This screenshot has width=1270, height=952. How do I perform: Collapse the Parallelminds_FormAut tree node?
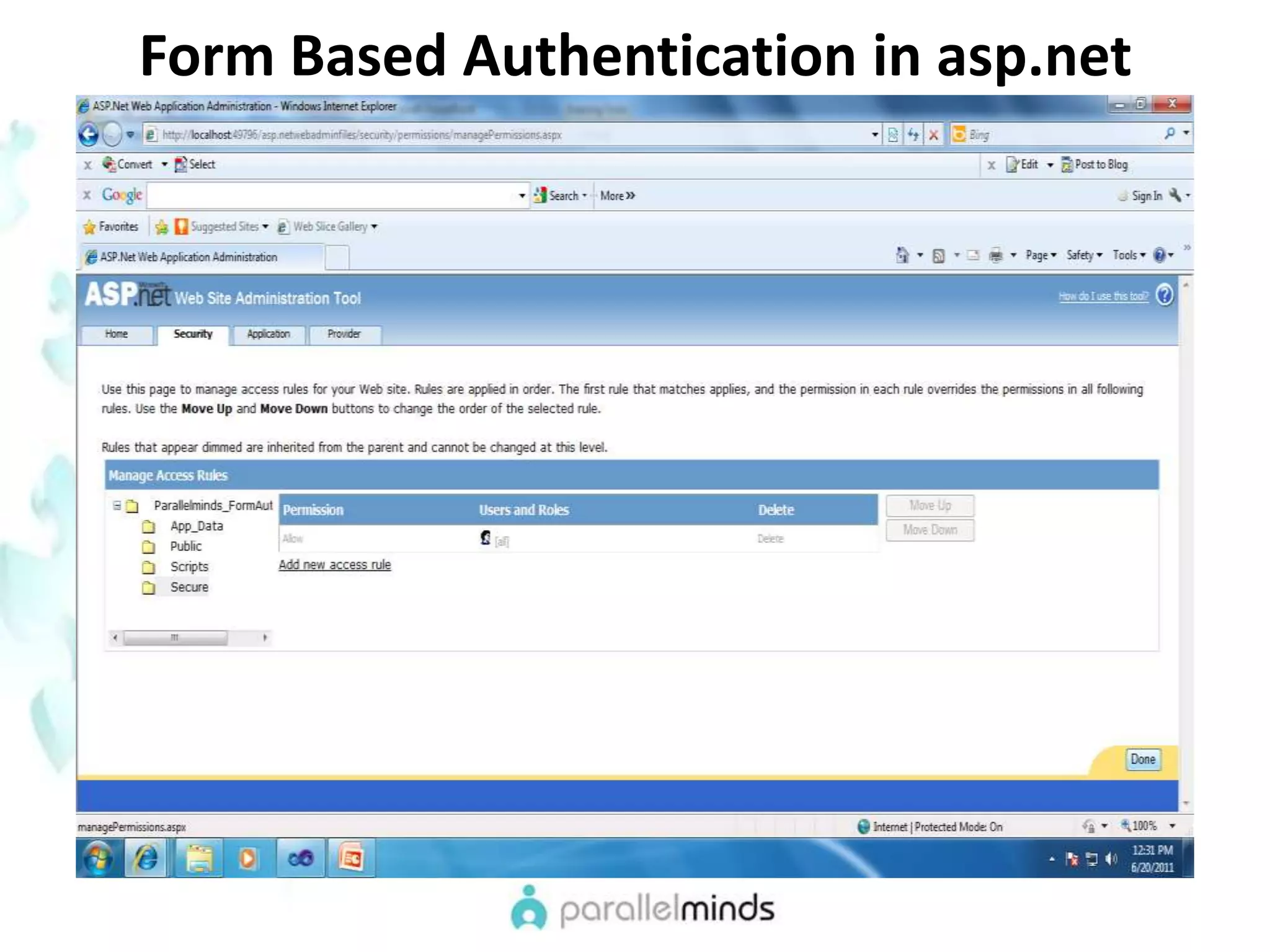click(x=117, y=506)
